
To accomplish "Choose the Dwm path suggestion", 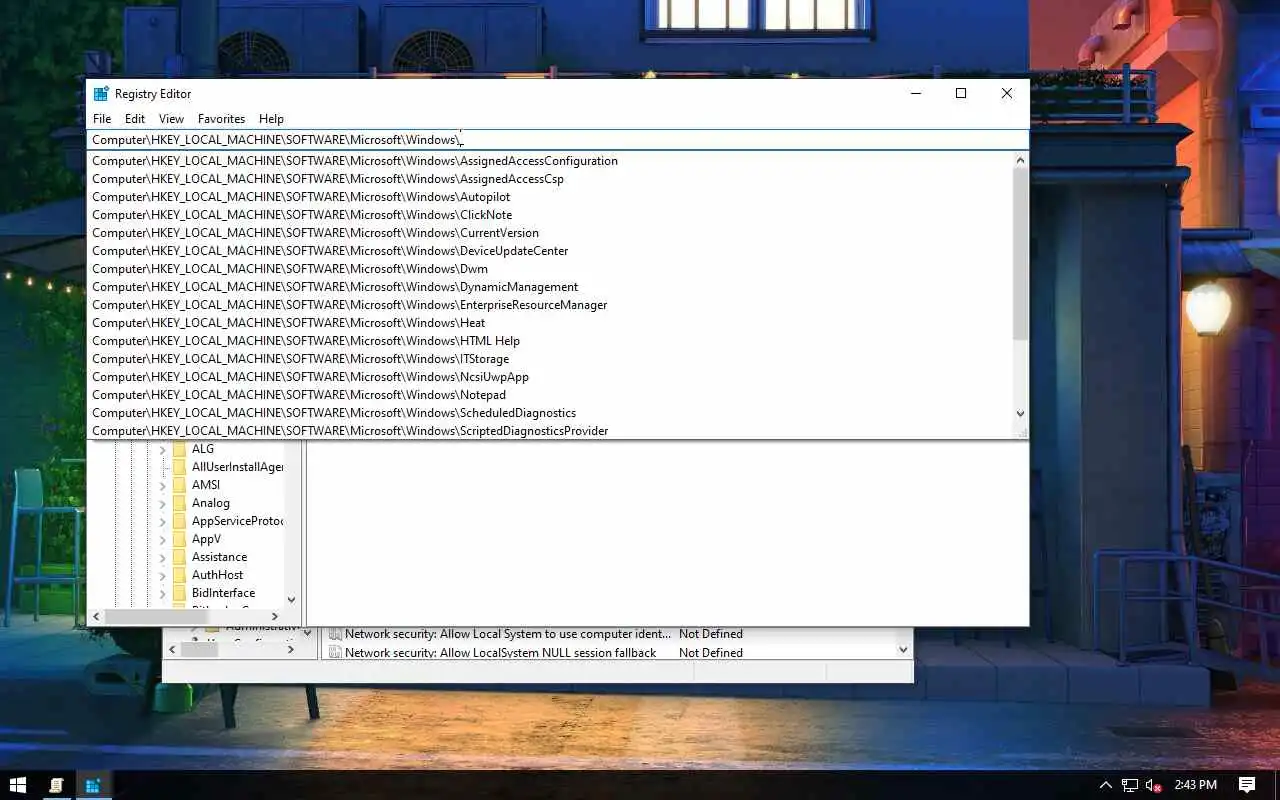I will [x=550, y=269].
